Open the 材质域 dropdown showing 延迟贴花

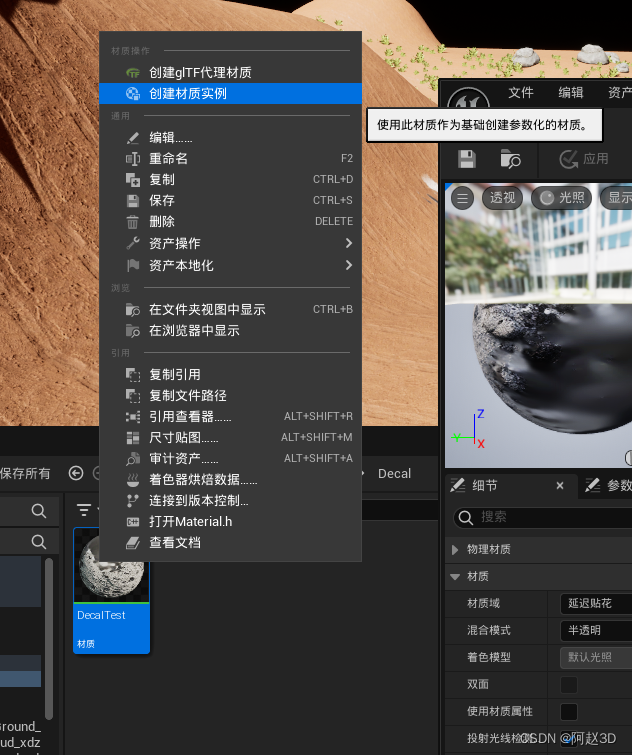595,603
